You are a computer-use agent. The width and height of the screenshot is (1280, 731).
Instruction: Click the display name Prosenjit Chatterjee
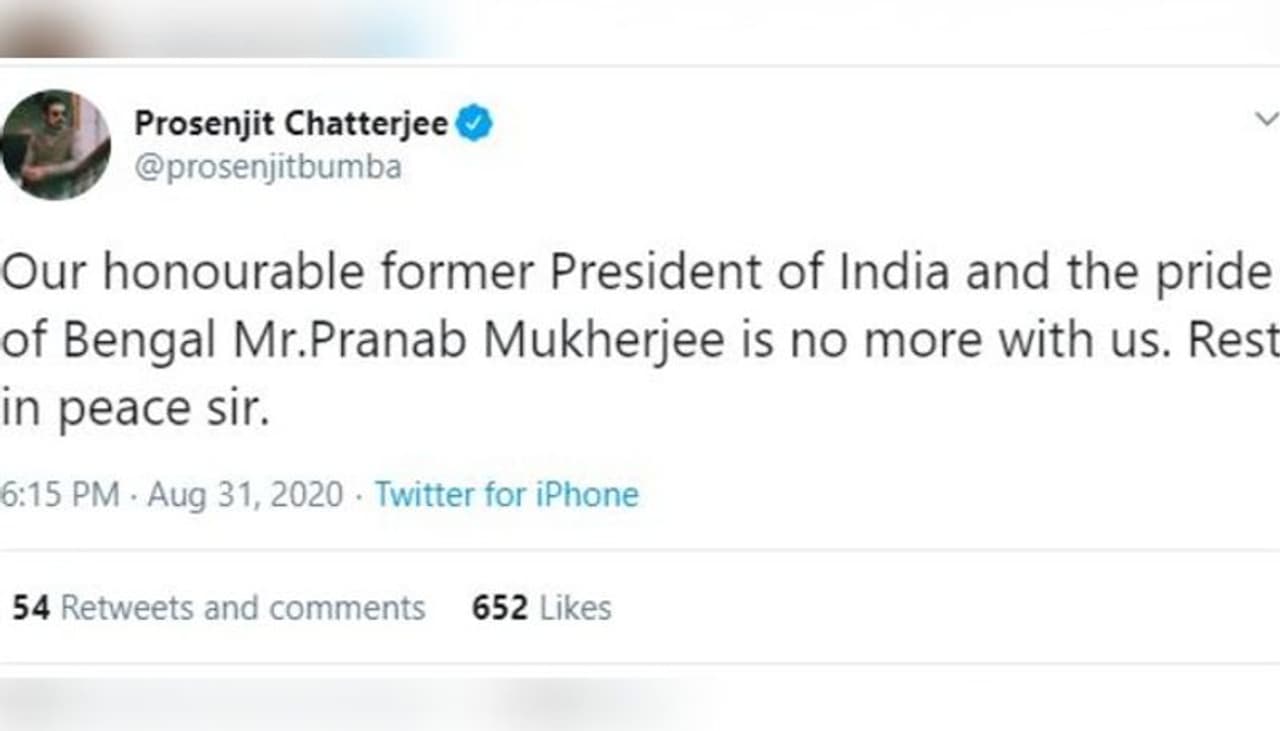291,124
